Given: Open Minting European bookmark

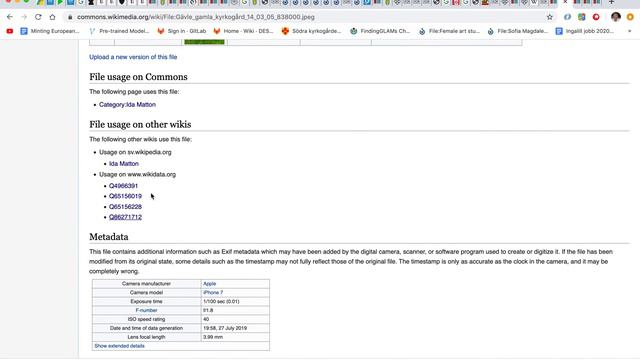Looking at the screenshot, I should (50, 31).
